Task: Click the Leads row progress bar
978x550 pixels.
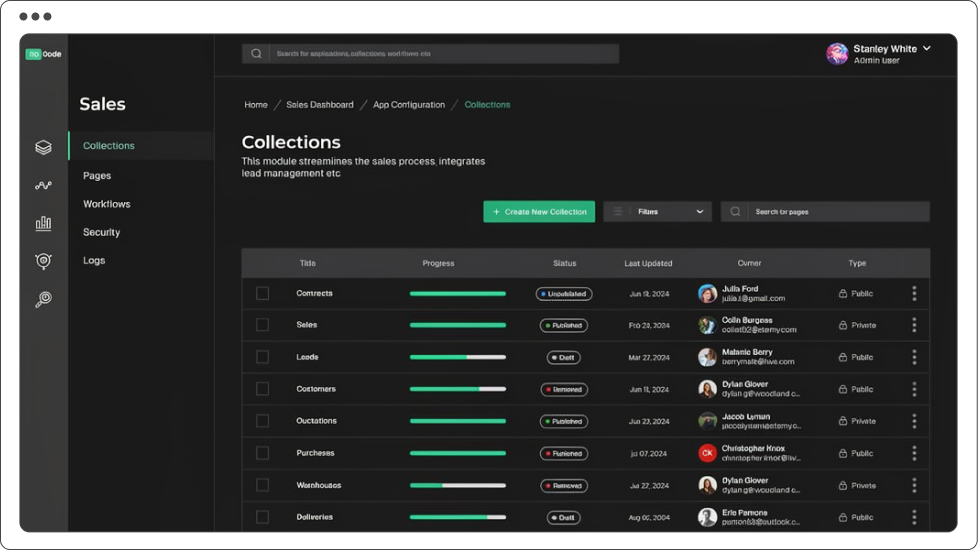Action: pos(458,357)
